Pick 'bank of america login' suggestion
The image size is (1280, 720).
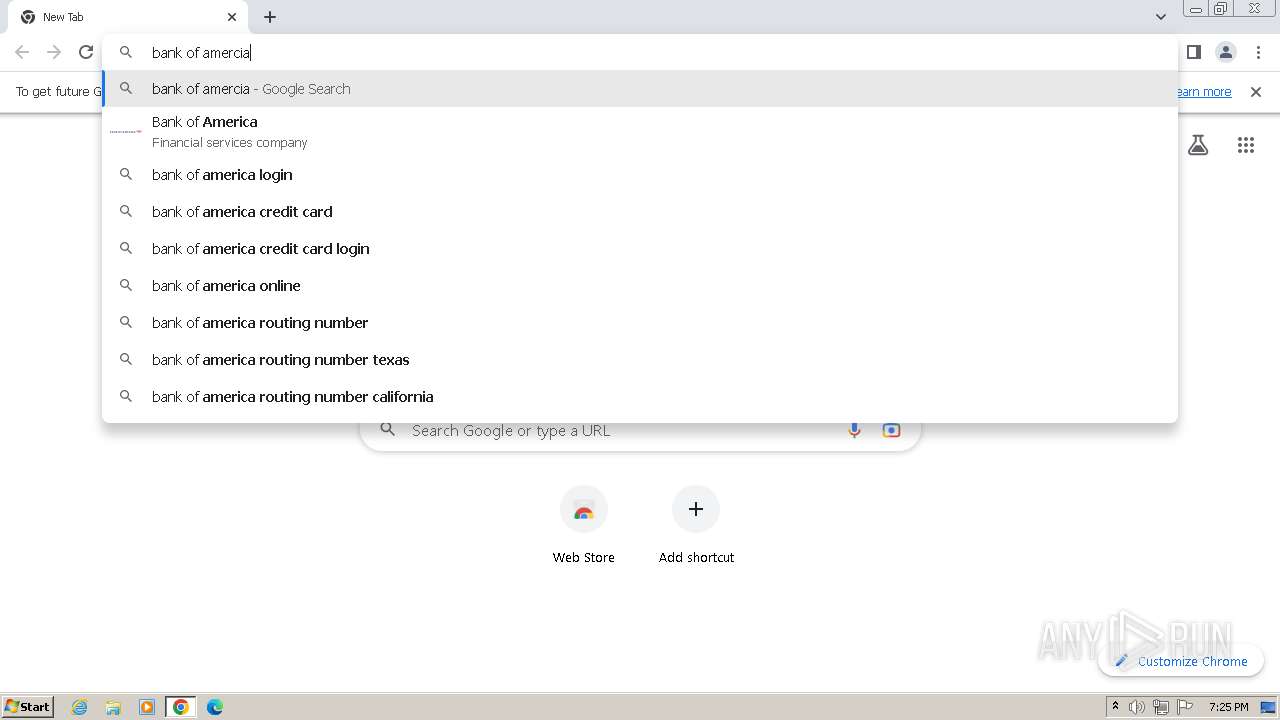(x=640, y=175)
